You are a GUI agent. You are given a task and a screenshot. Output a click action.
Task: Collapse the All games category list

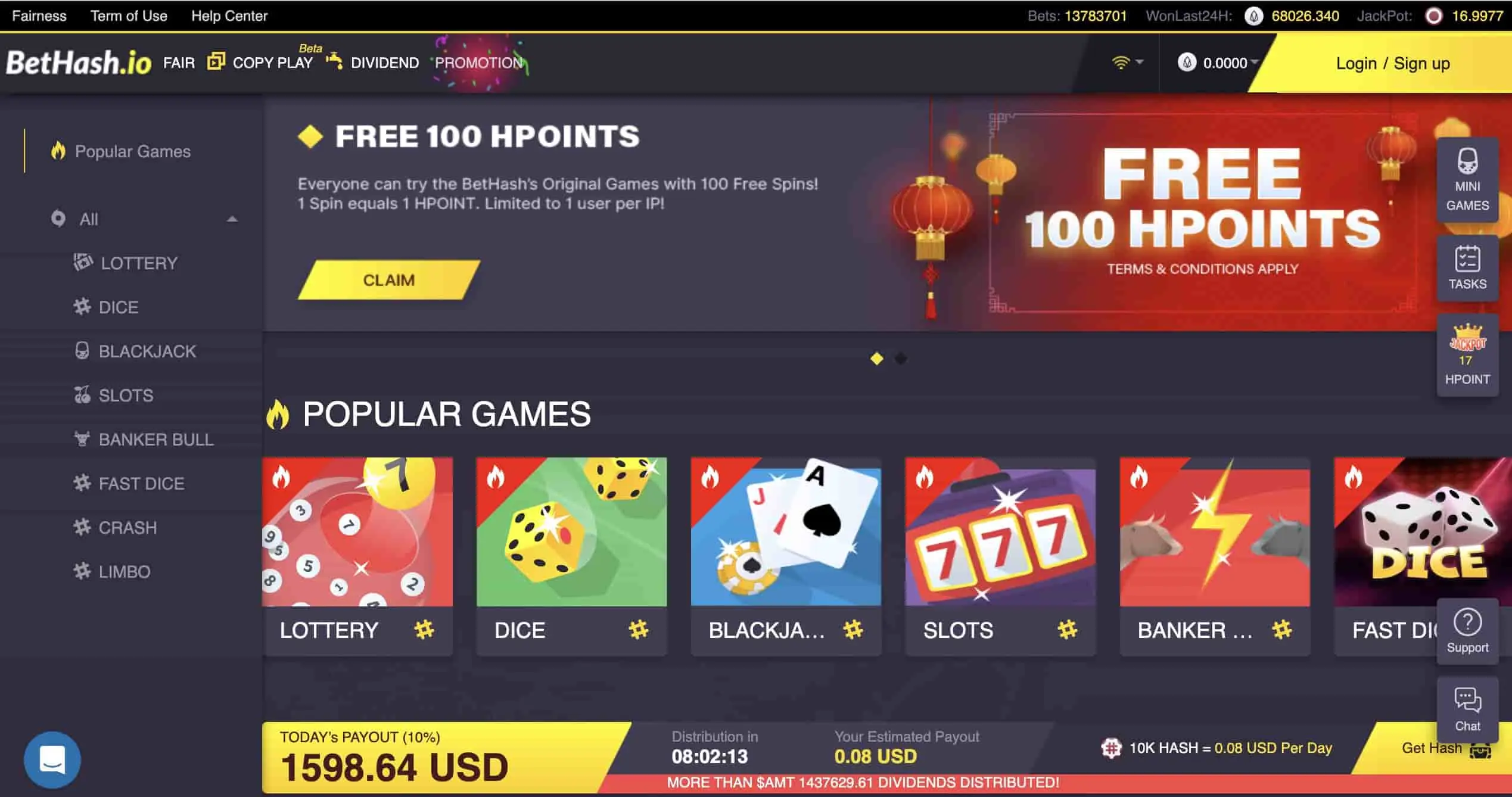232,219
